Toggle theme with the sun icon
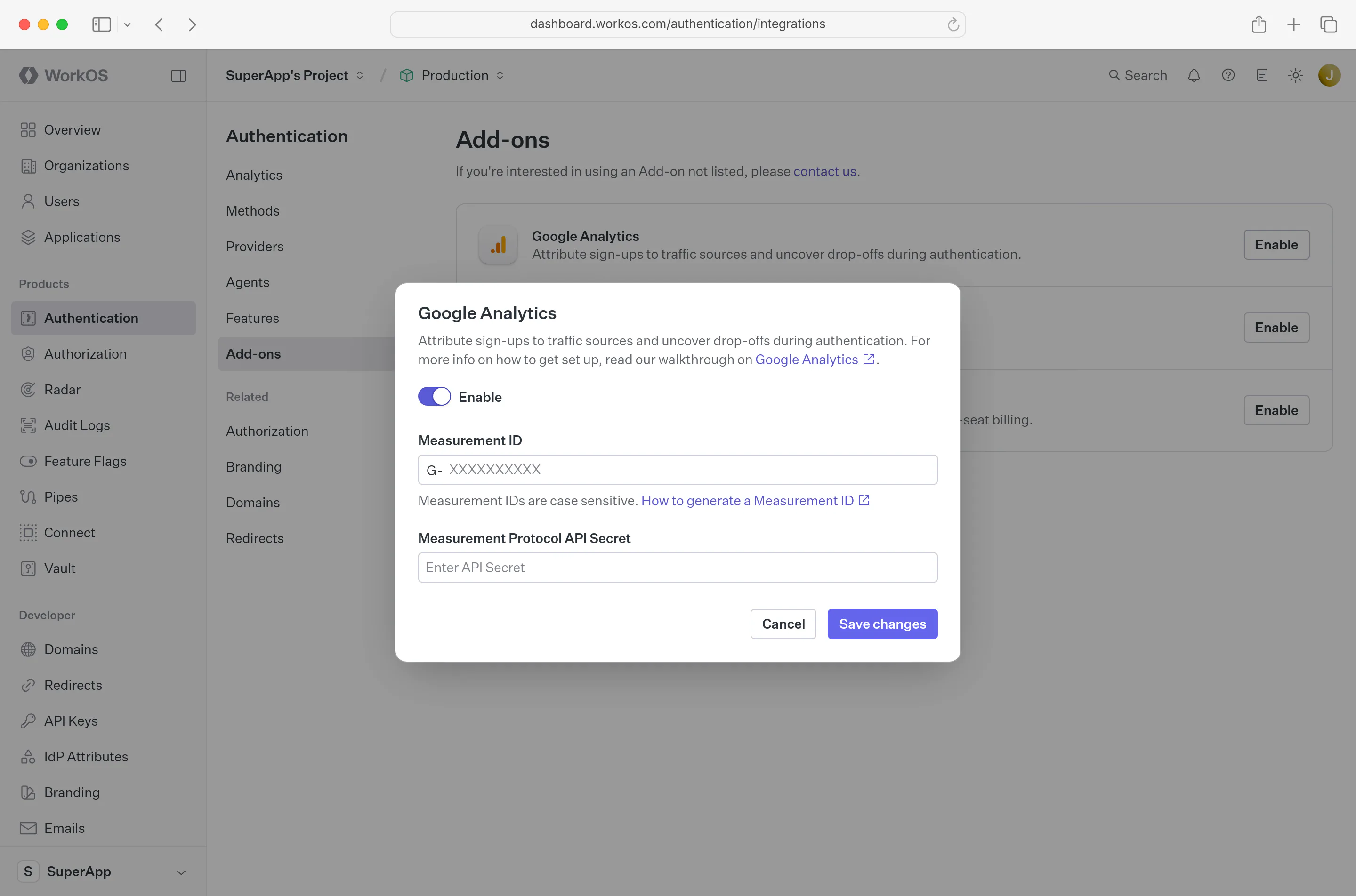The image size is (1356, 896). coord(1295,75)
